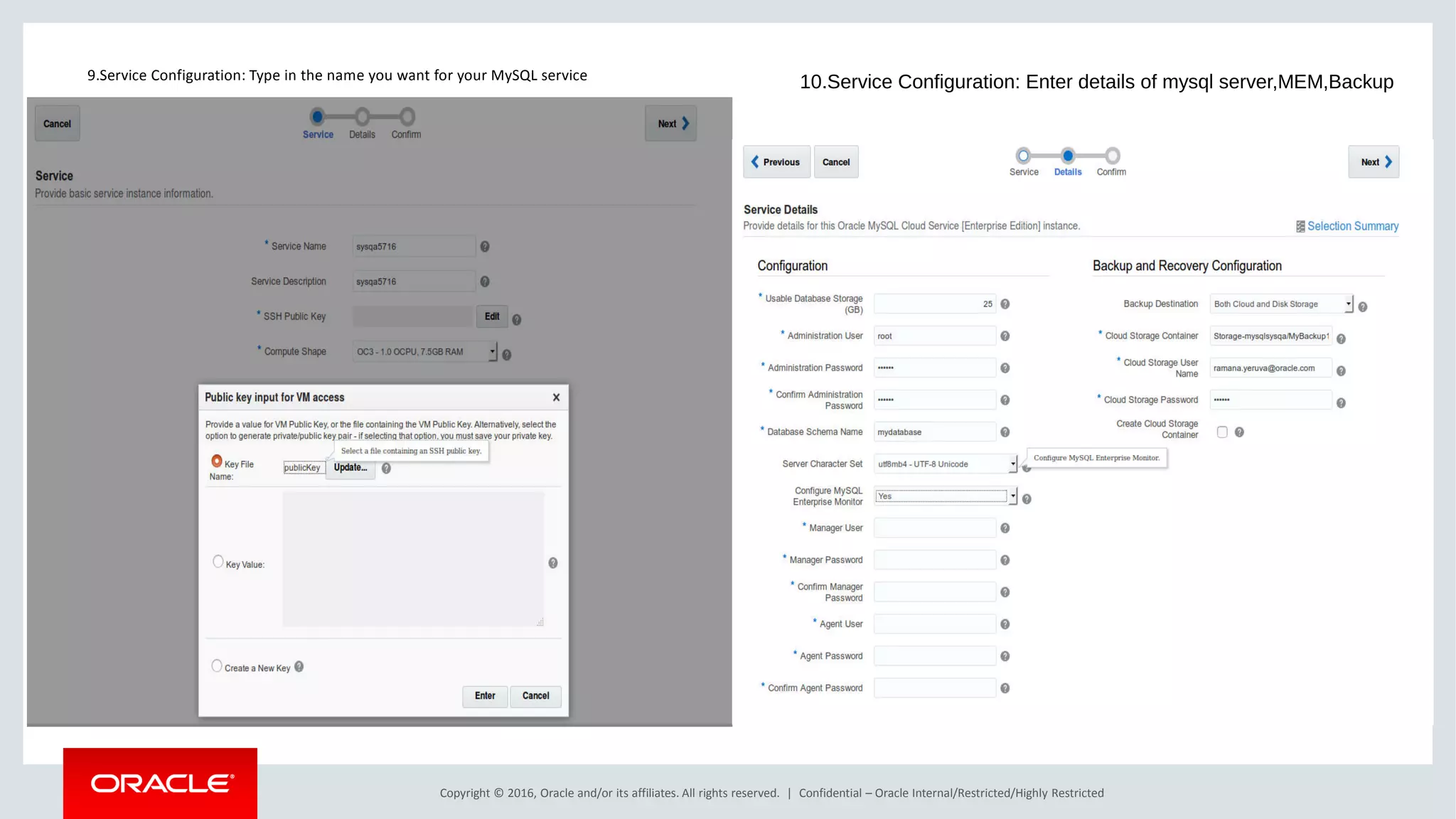Click Previous on Service Details page

pos(776,162)
